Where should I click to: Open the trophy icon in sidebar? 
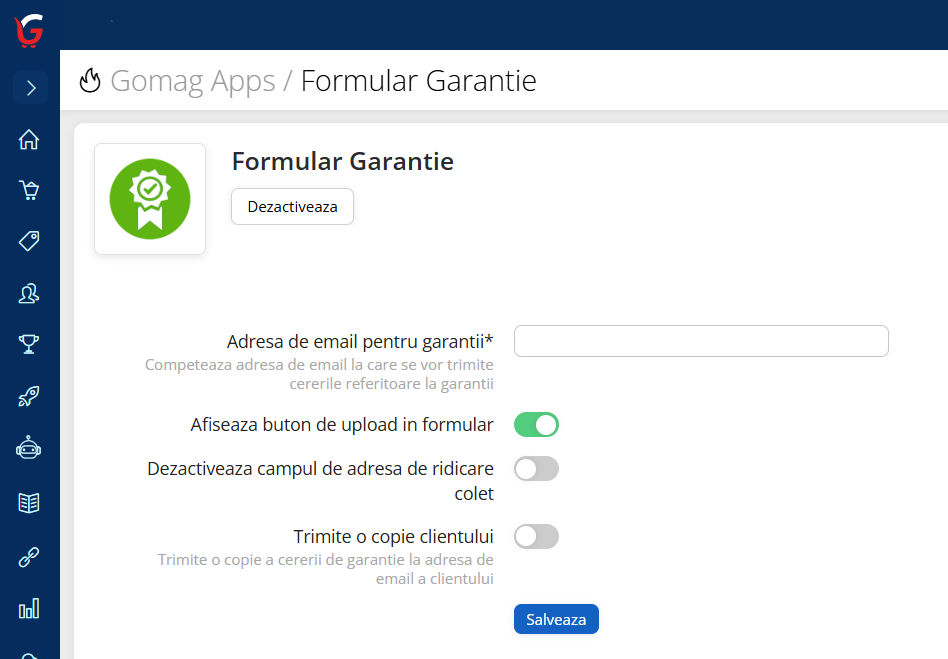click(29, 344)
